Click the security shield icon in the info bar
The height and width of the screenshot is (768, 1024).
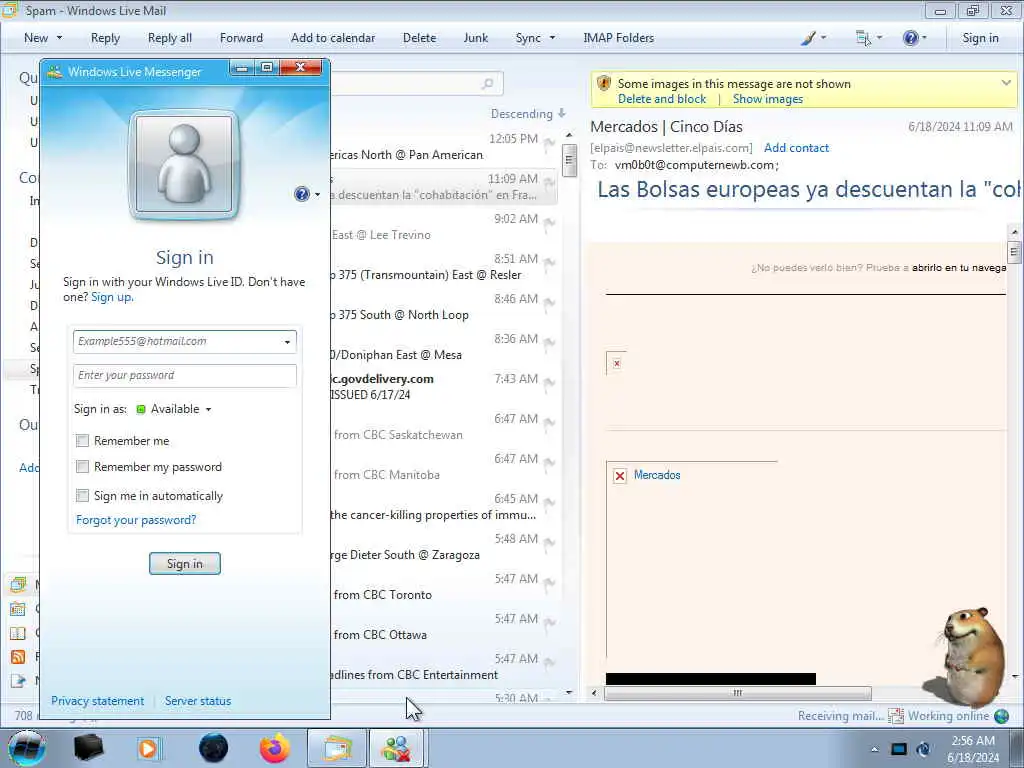(604, 84)
